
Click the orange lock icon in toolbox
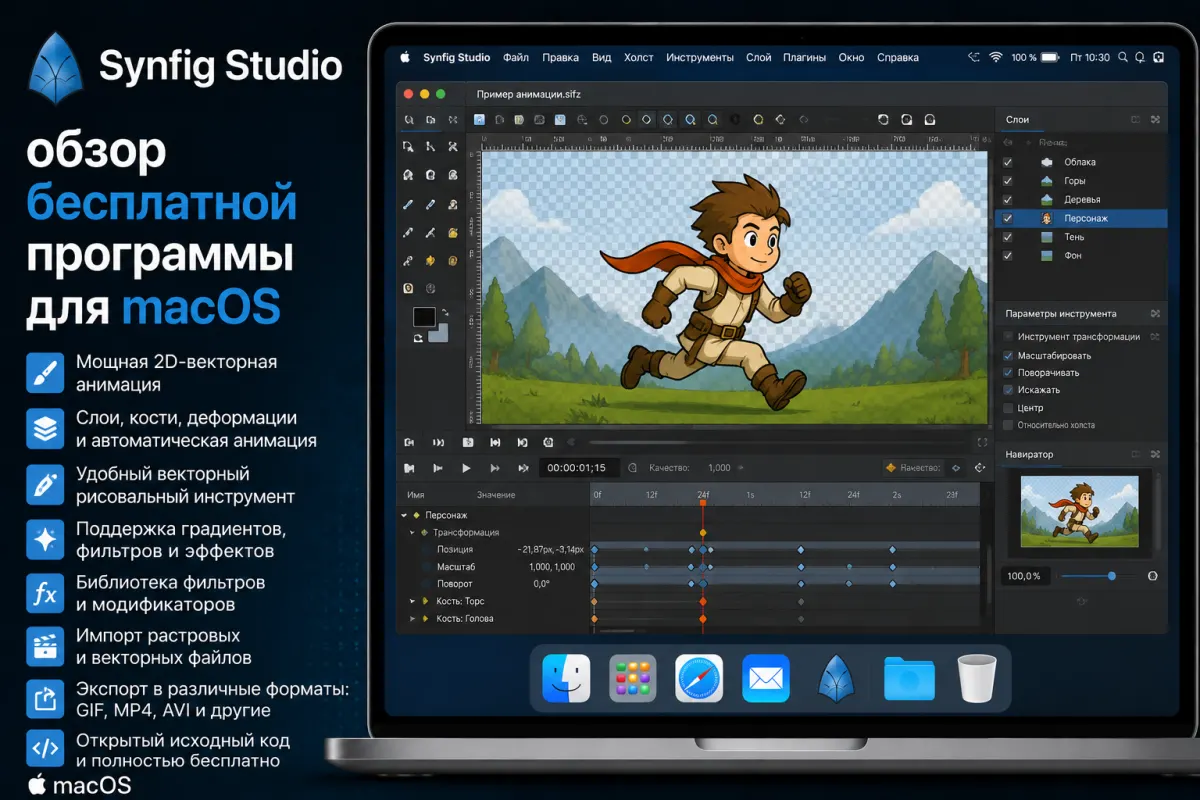pyautogui.click(x=453, y=233)
